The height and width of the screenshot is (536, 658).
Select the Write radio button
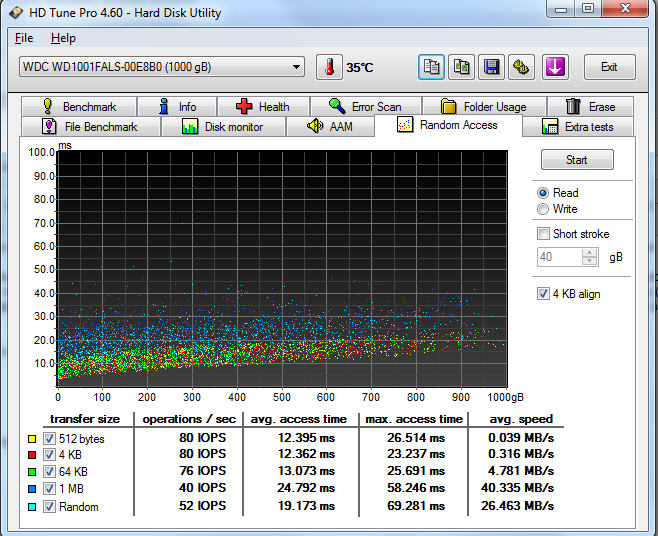543,209
